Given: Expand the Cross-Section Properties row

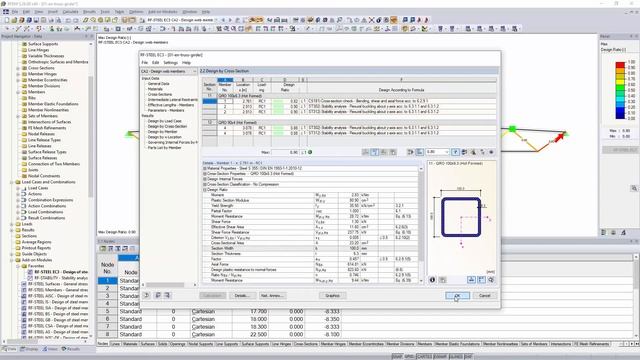Looking at the screenshot, I should [205, 173].
